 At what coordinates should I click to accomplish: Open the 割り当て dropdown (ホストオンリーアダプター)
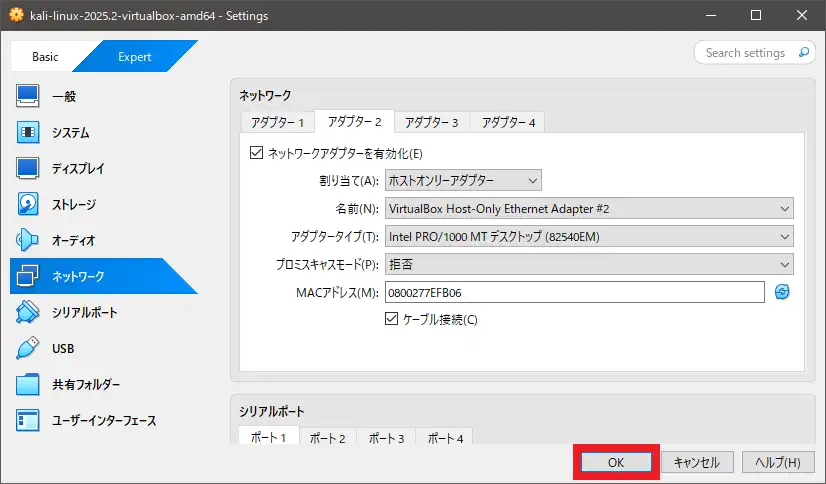pyautogui.click(x=463, y=181)
